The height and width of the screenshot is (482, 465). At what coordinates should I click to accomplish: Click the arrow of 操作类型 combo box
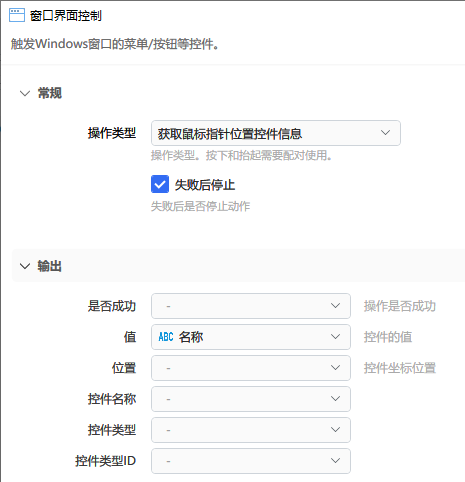[385, 133]
